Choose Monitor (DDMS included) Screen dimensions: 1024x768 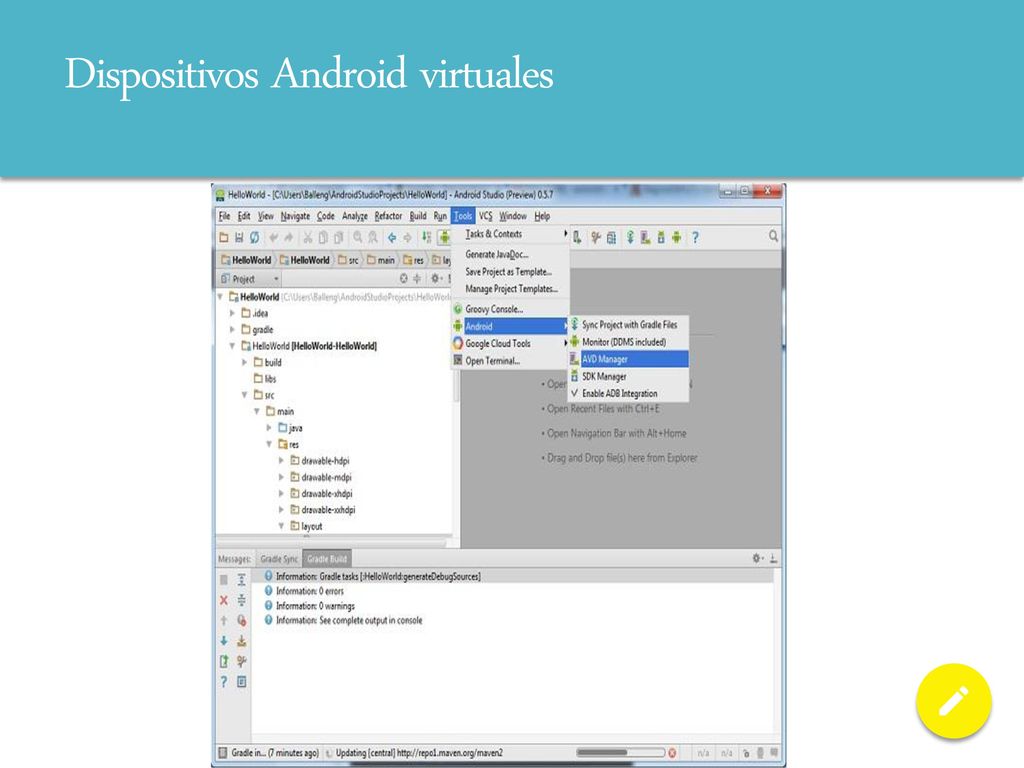[x=630, y=342]
